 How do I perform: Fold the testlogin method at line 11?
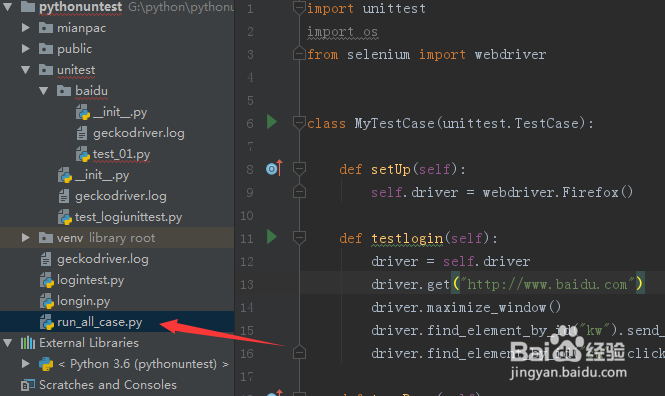pyautogui.click(x=299, y=238)
